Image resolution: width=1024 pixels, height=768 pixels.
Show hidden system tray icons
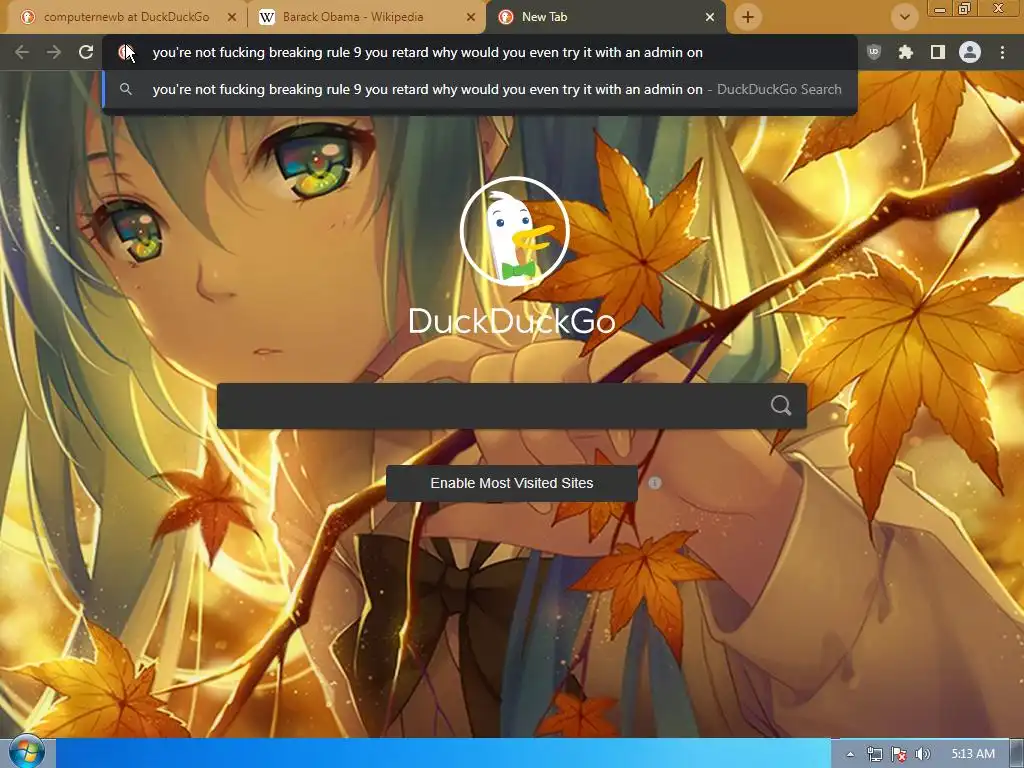coord(850,754)
